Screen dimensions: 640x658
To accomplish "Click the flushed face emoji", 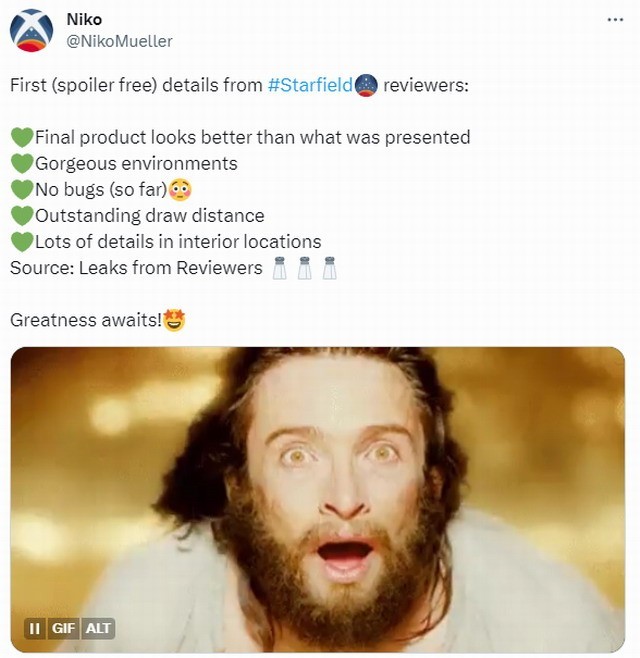I will click(x=180, y=189).
